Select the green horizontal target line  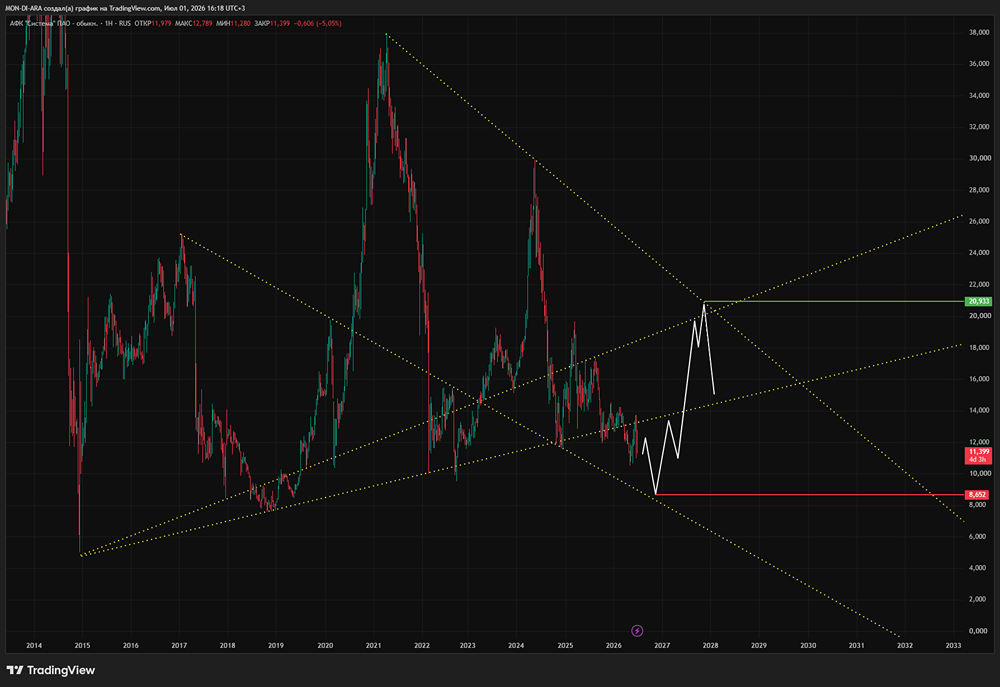(x=834, y=301)
